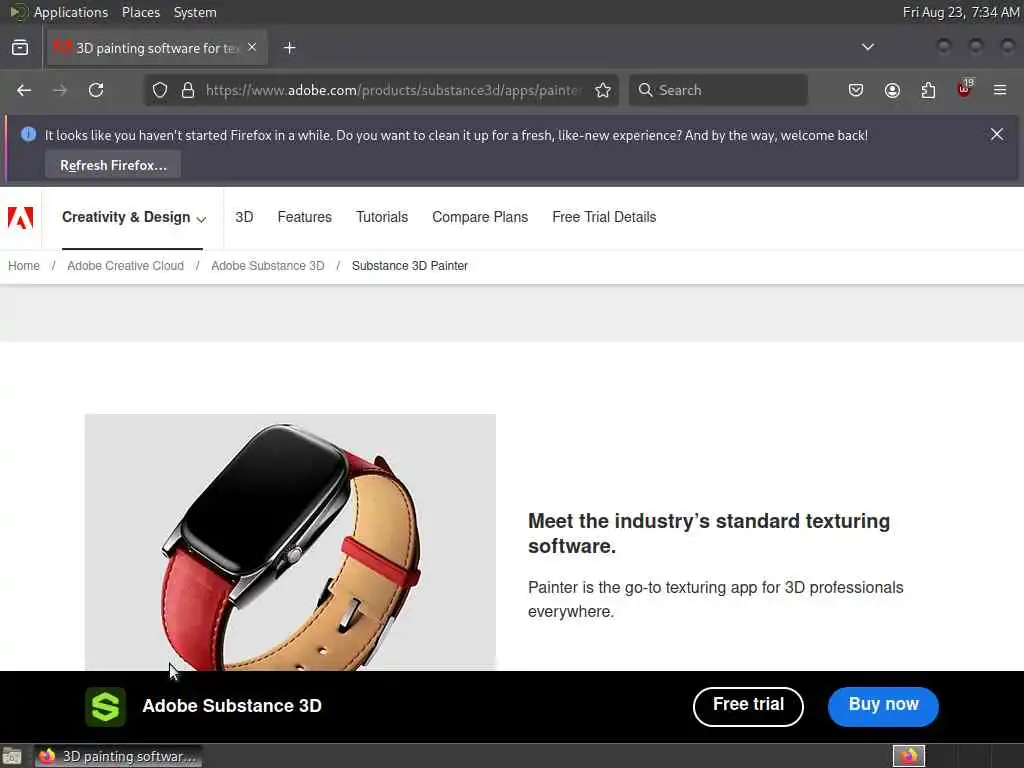Open the Extensions puzzle icon
1024x768 pixels.
point(928,90)
